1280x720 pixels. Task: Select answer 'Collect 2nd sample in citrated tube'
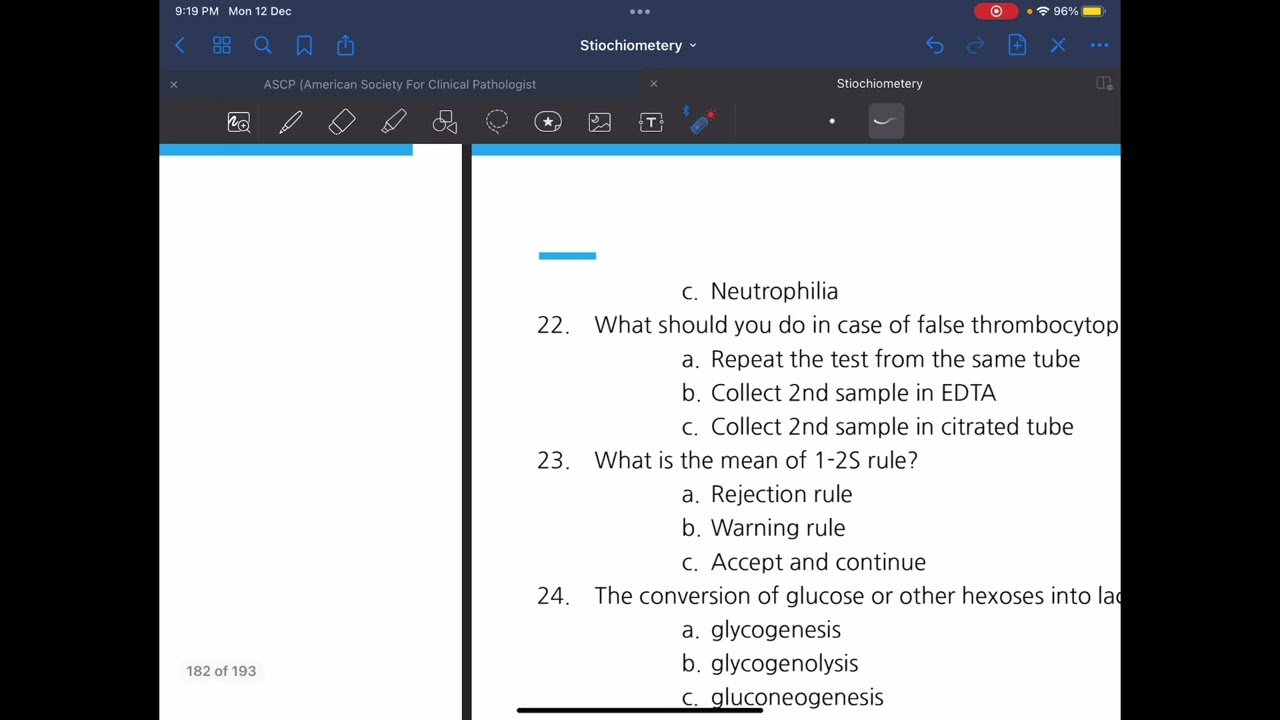892,427
